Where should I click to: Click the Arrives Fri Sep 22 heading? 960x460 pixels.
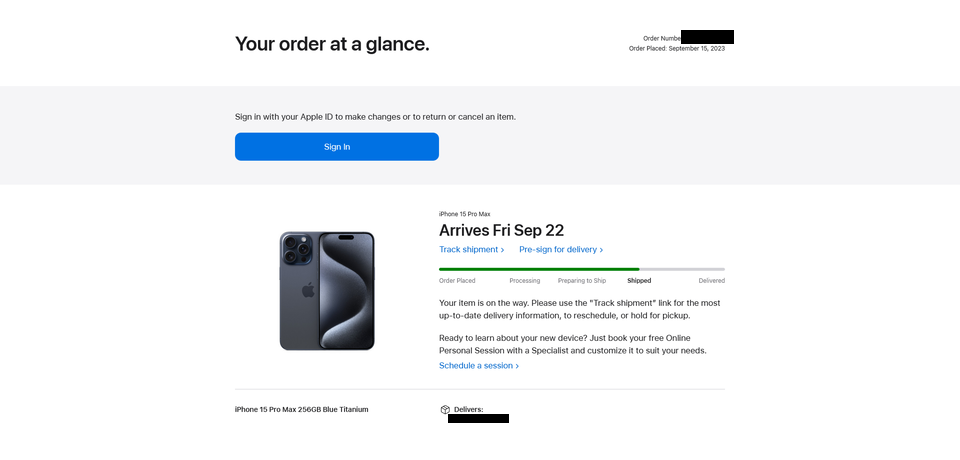(501, 230)
